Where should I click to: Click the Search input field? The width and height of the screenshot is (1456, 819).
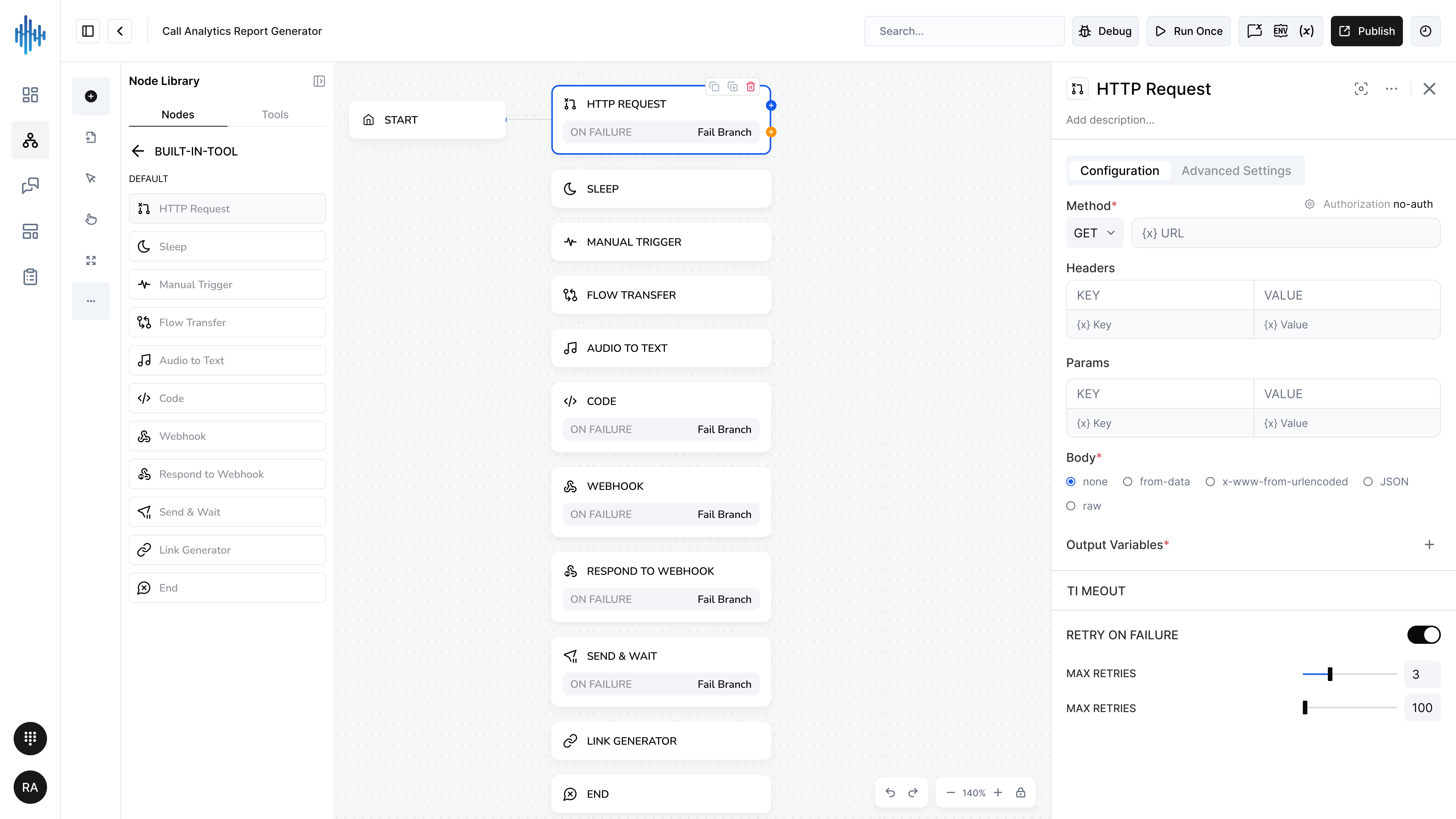(x=964, y=31)
